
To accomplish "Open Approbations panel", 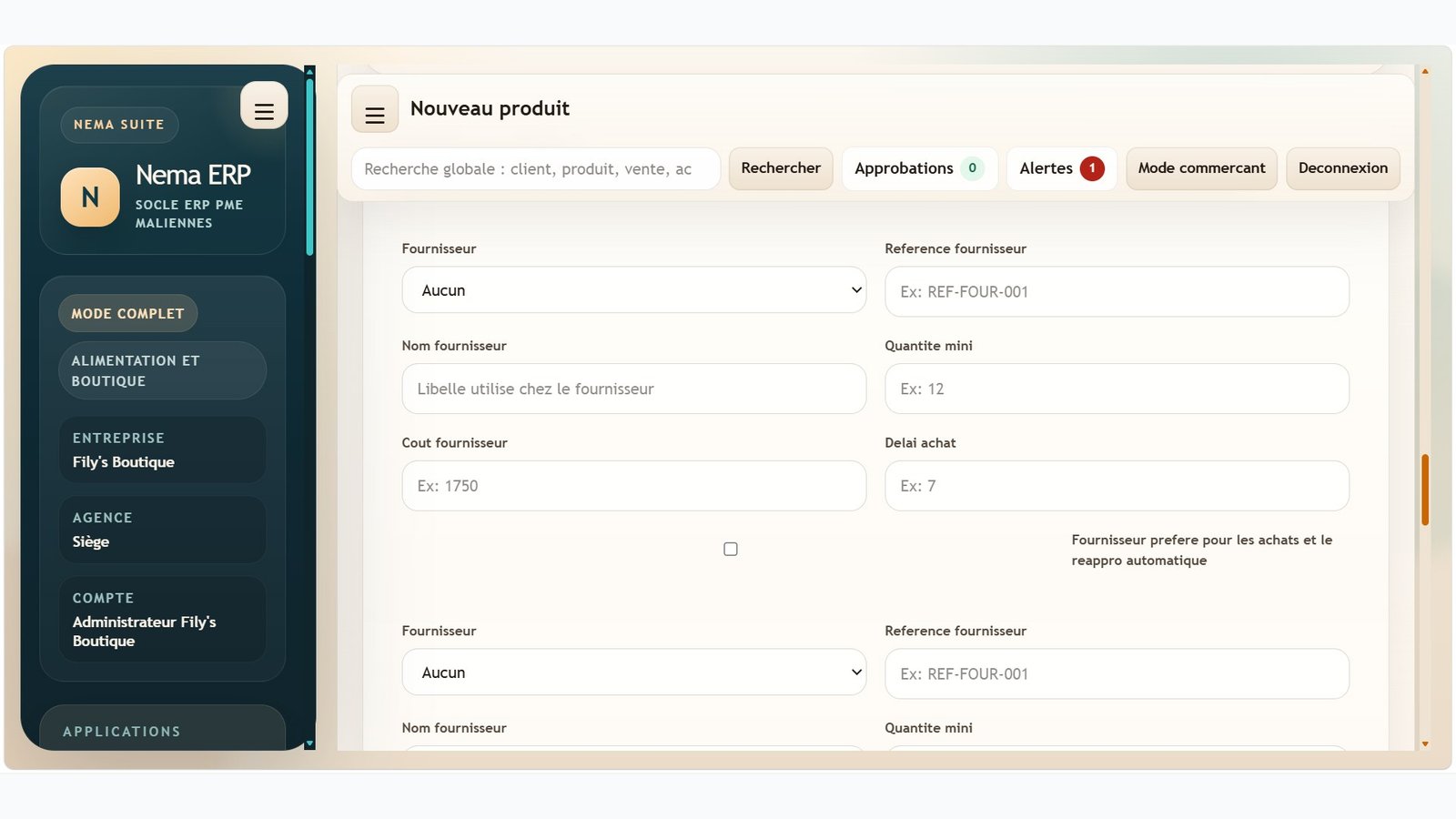I will (x=919, y=168).
